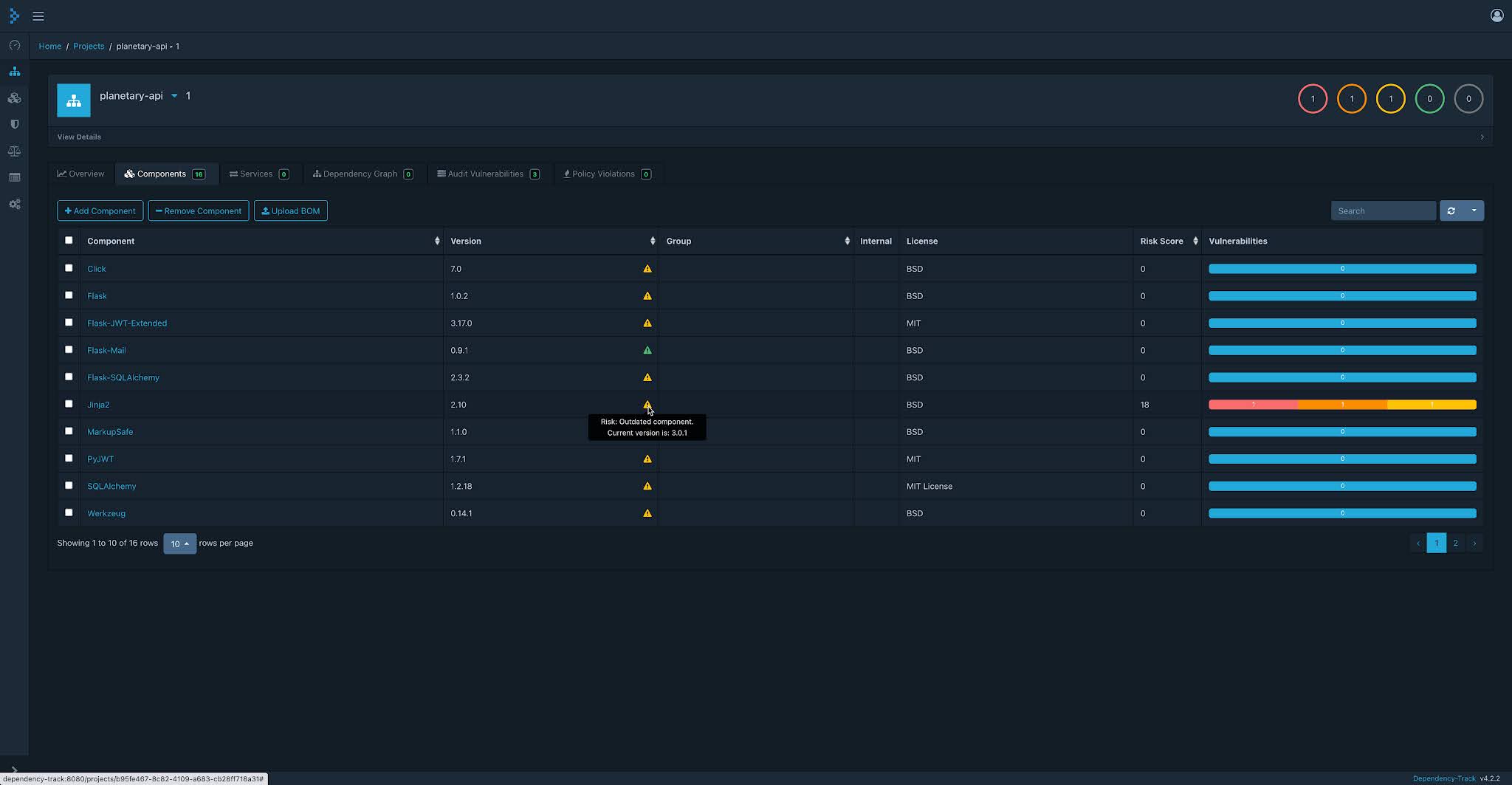
Task: Check the select-all checkbox in table header
Action: coord(69,240)
